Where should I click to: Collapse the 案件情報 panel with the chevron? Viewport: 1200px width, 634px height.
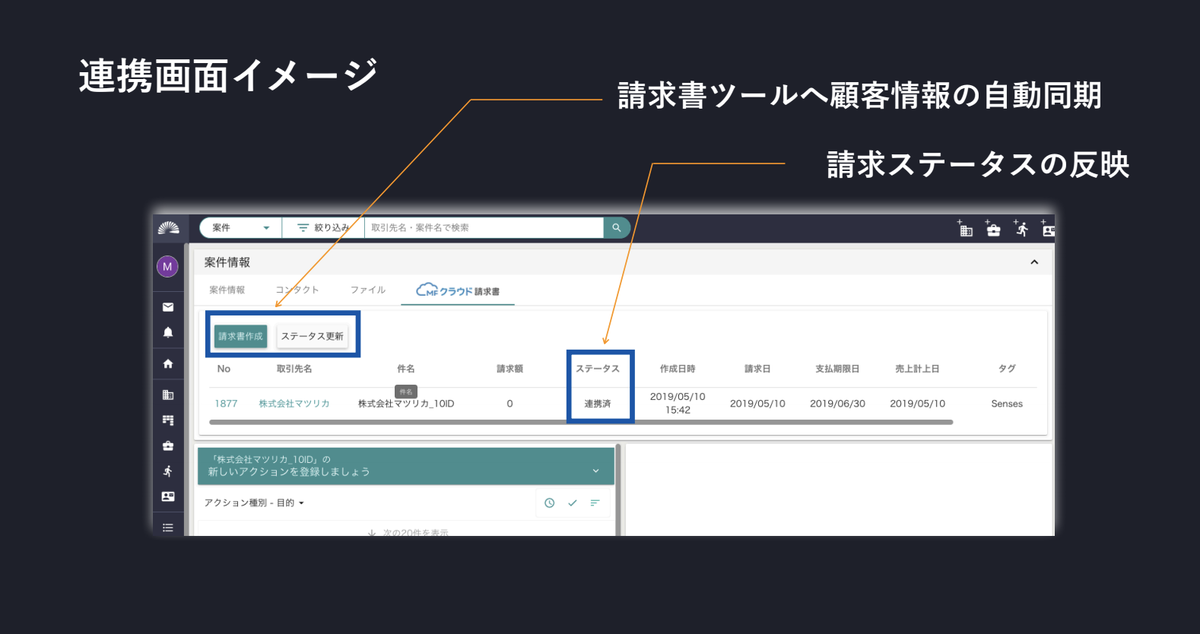click(x=1034, y=262)
